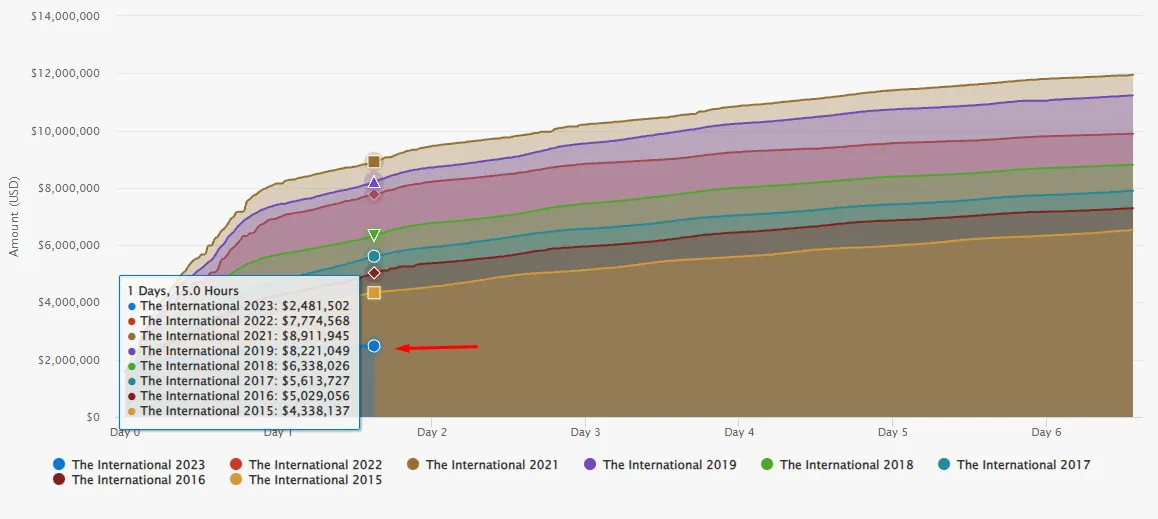Click the brown square 2021 data marker
Image resolution: width=1158 pixels, height=519 pixels.
[x=374, y=162]
